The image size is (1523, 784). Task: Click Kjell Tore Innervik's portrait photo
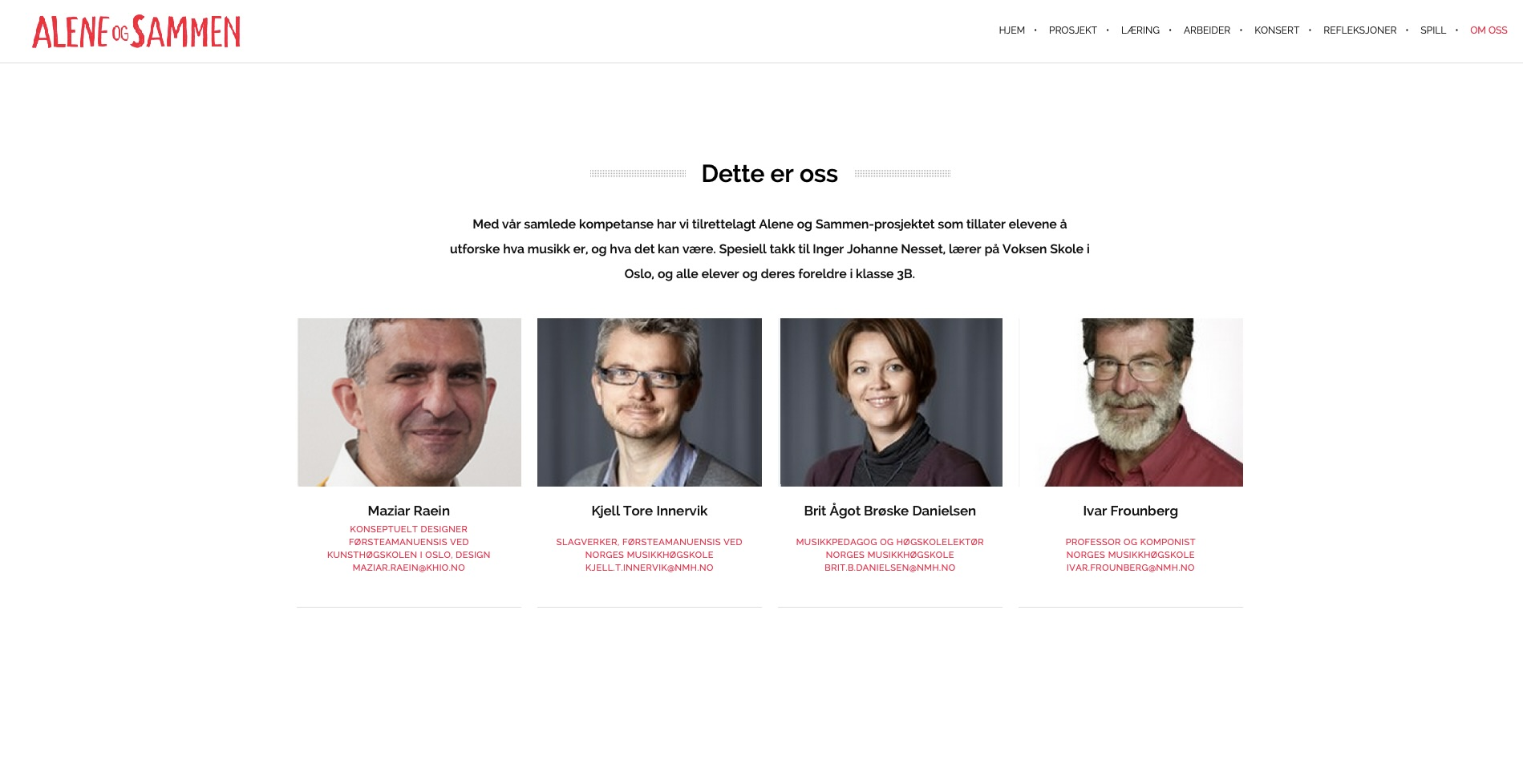coord(650,402)
